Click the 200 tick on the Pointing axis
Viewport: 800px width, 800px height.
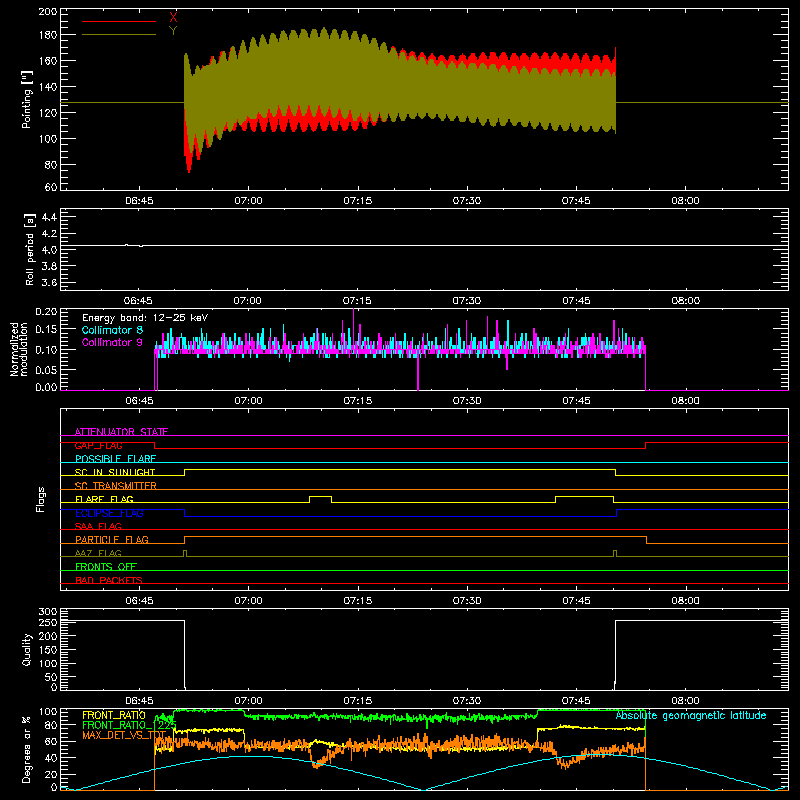pyautogui.click(x=48, y=12)
